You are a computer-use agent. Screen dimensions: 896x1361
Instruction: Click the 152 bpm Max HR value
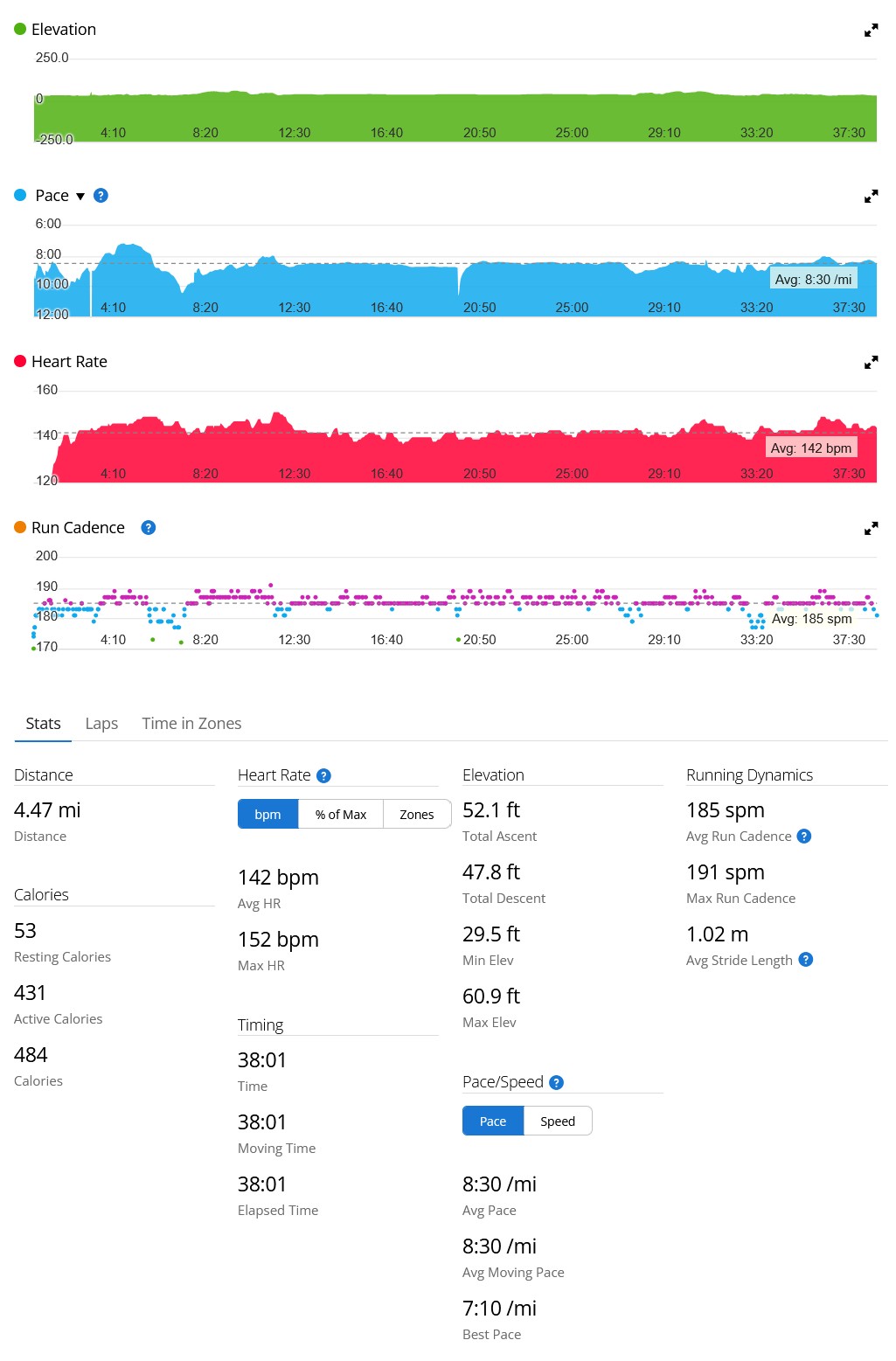point(278,940)
